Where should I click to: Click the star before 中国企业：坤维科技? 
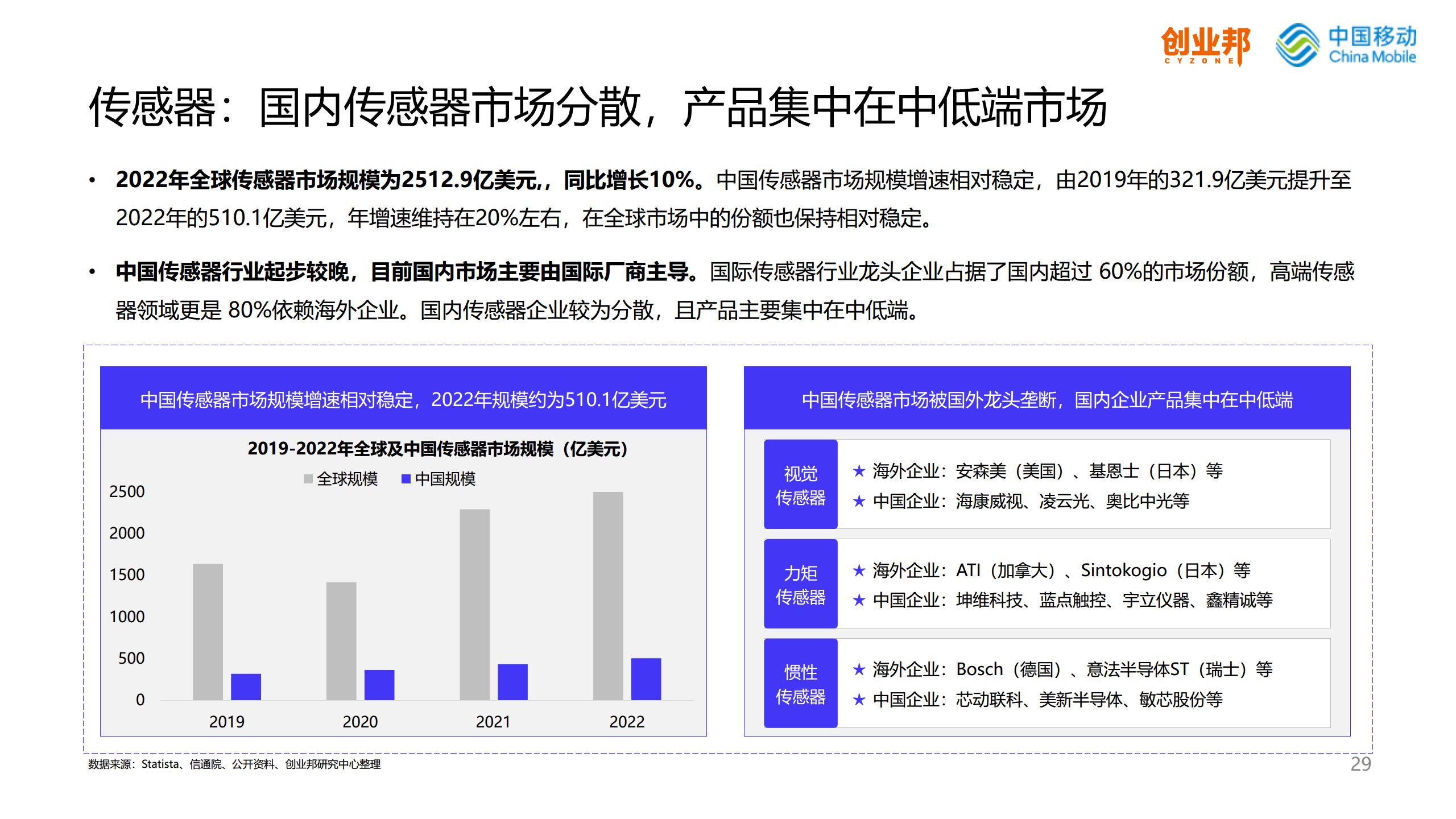(x=859, y=600)
